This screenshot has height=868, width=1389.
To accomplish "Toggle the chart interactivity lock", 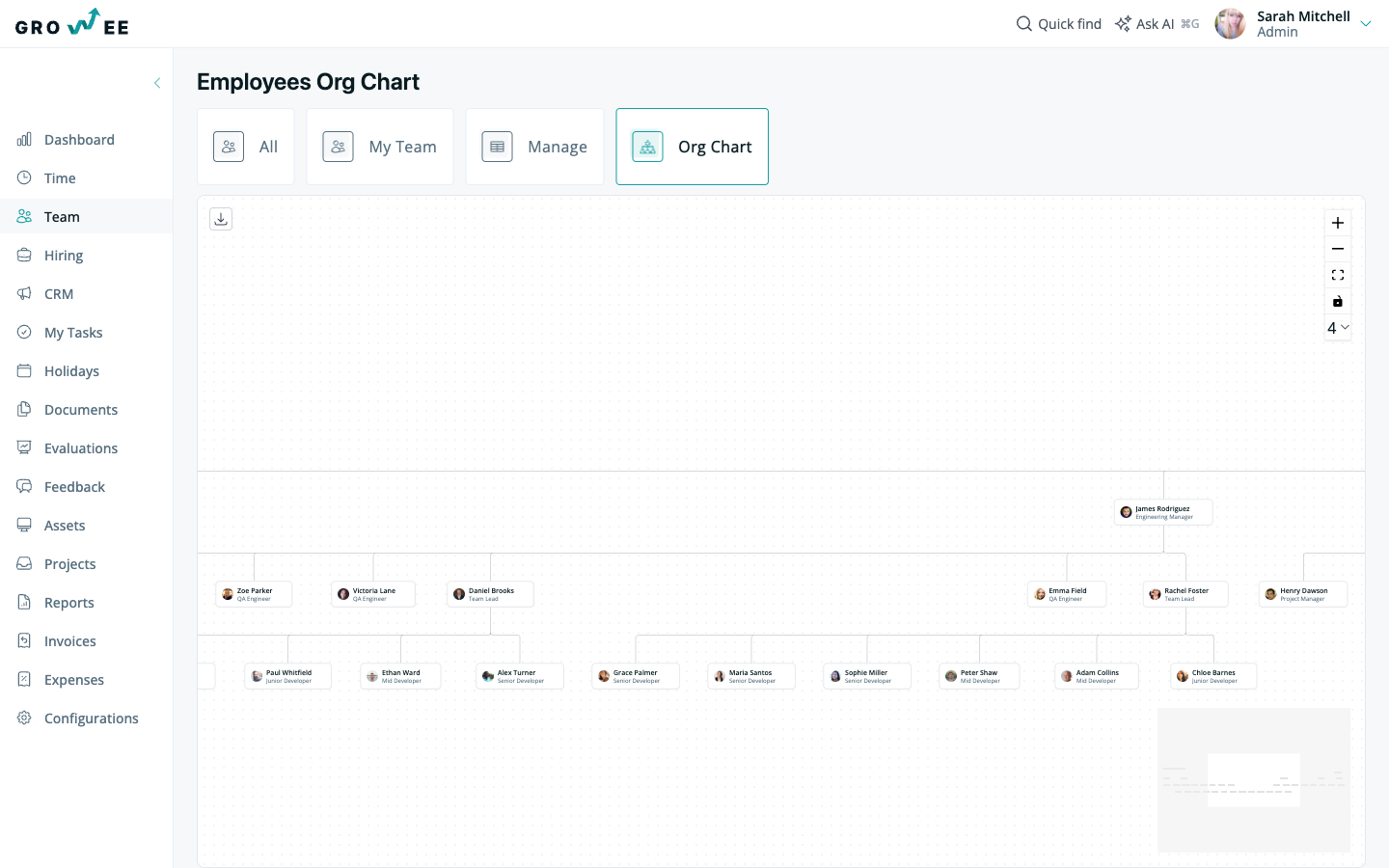I will (1338, 301).
